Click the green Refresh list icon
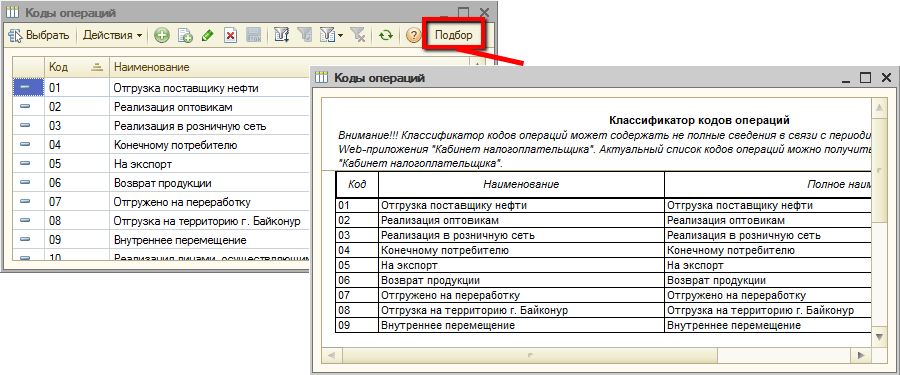 (x=386, y=36)
